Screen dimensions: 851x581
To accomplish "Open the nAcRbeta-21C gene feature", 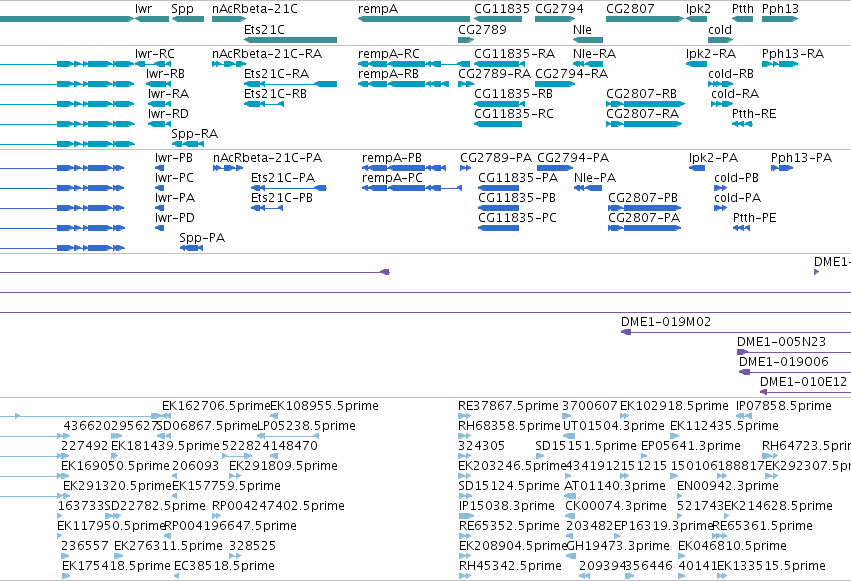I will (x=229, y=19).
